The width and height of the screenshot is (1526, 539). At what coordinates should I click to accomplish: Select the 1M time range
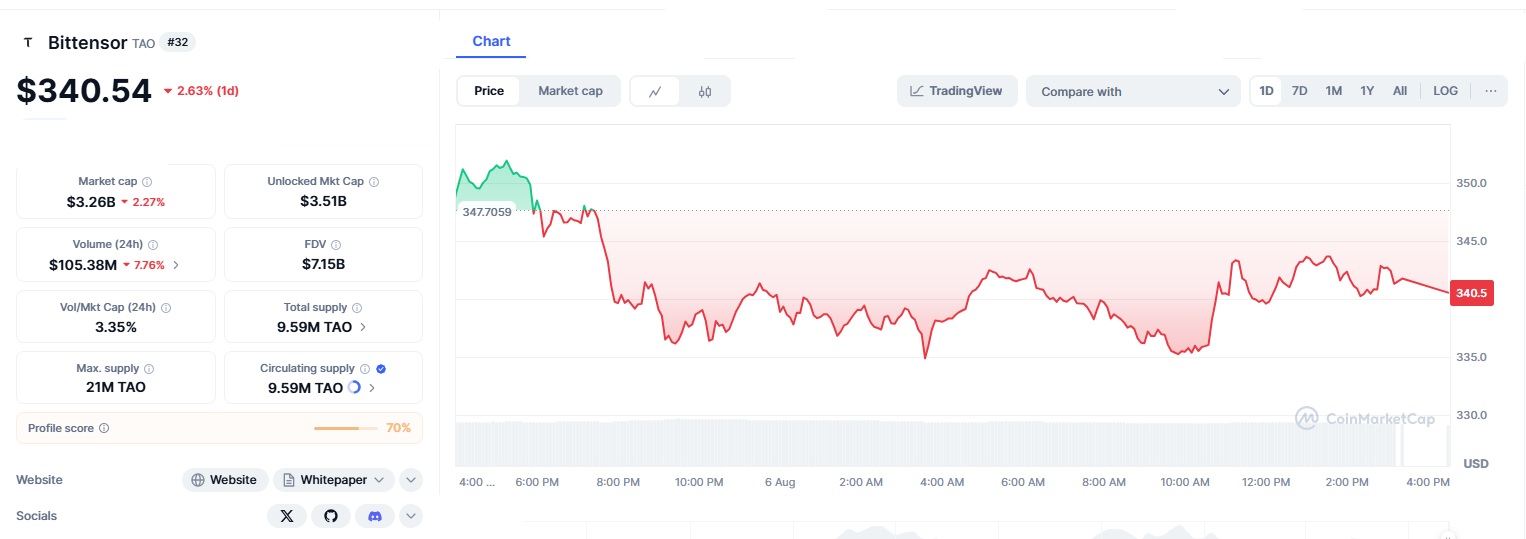coord(1333,91)
